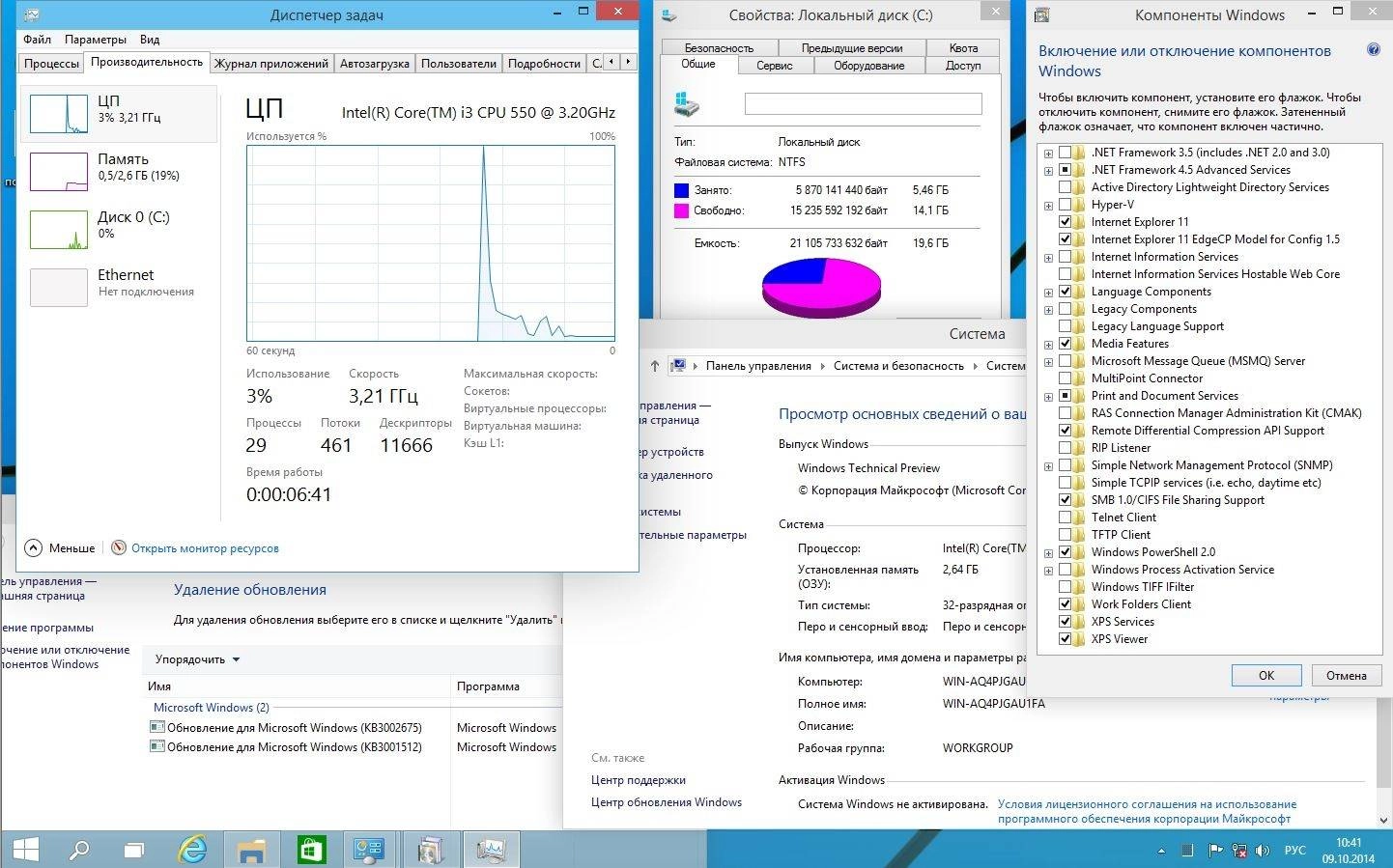Uncheck XPS Viewer checkbox
Screen dimensions: 1393x868
pos(1065,639)
